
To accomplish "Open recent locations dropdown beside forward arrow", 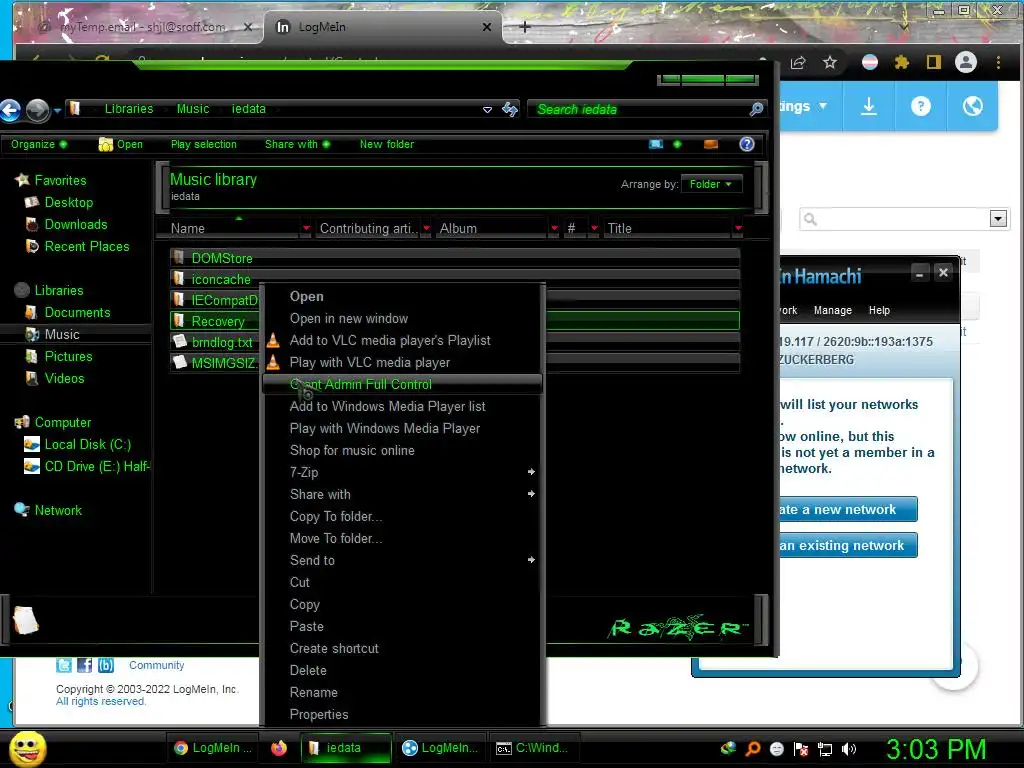I will point(57,110).
